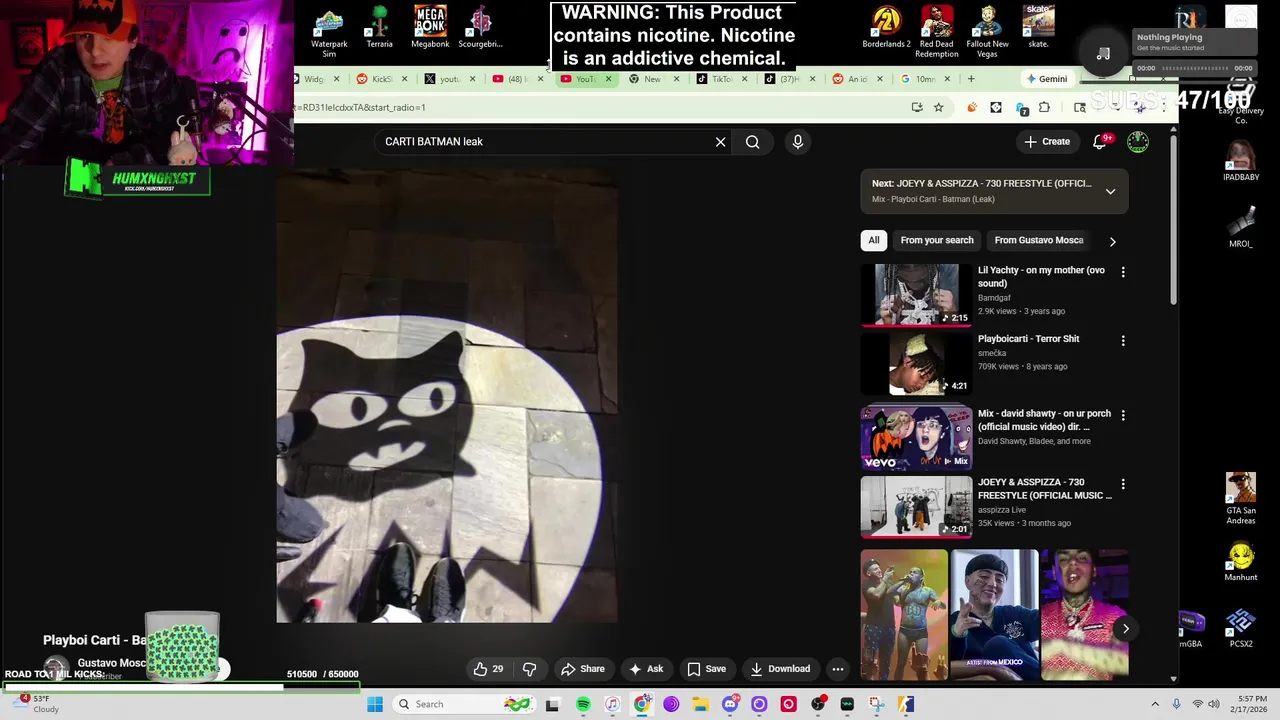This screenshot has height=720, width=1280.
Task: Click the Ask button
Action: pyautogui.click(x=646, y=669)
